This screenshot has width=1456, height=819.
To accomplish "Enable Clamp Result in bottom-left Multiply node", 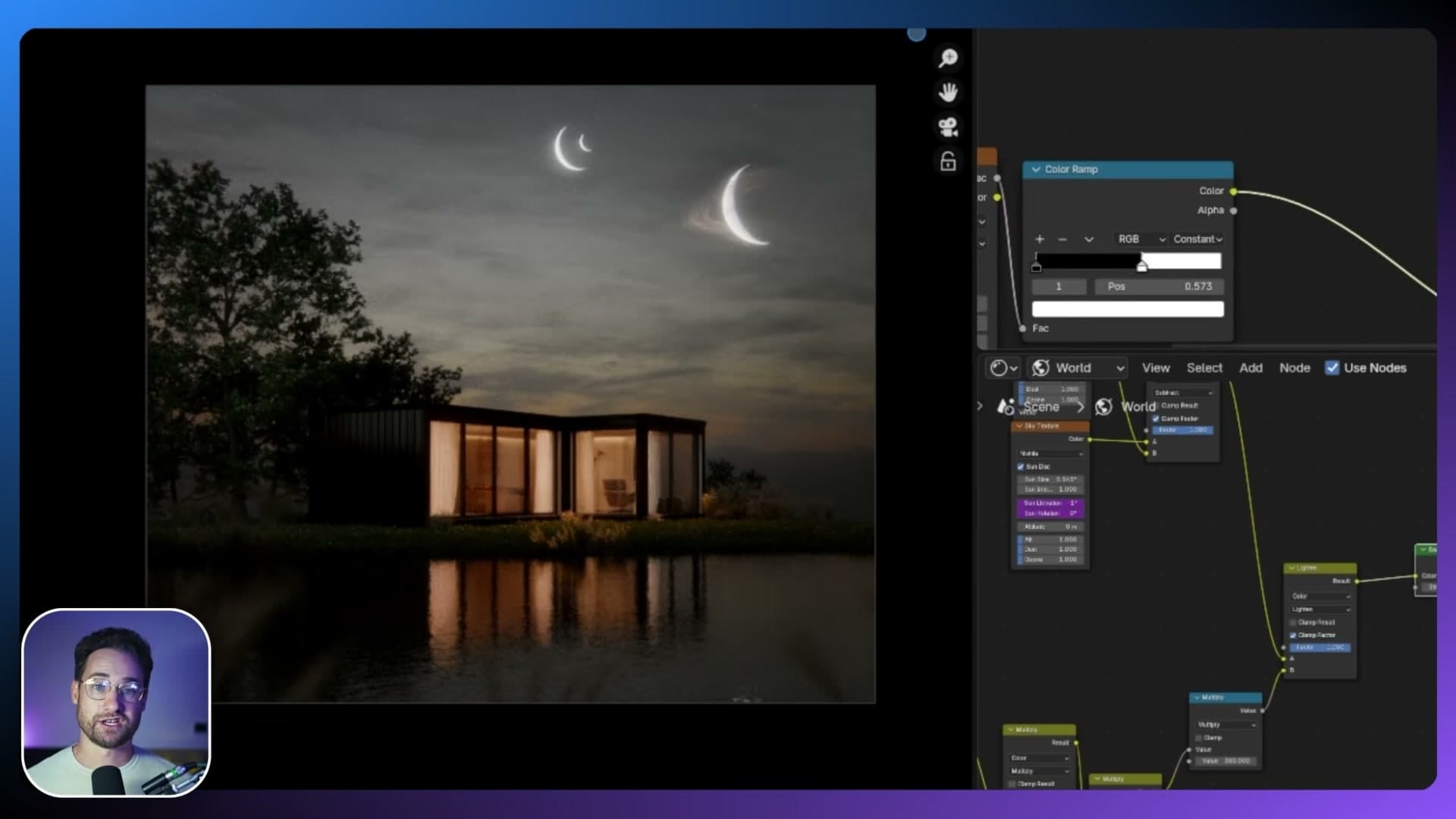I will [x=1012, y=783].
